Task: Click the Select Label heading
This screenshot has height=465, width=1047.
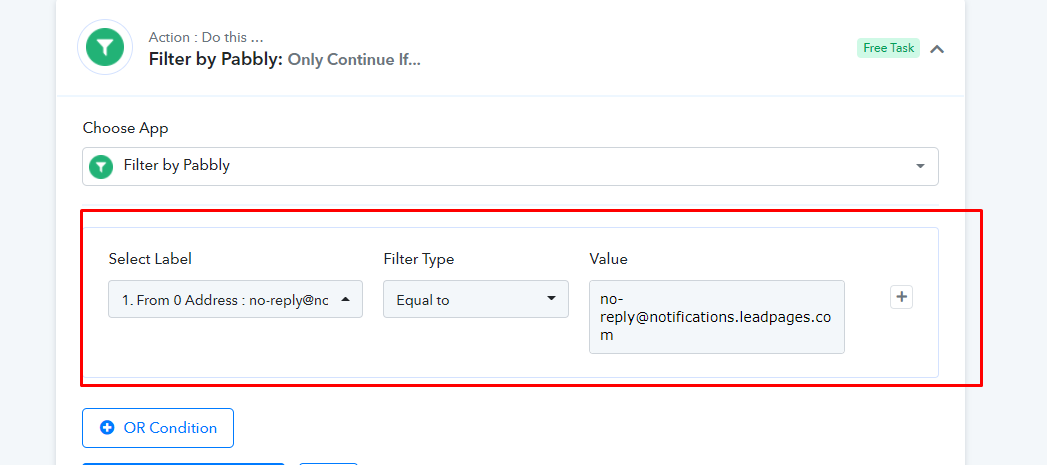Action: click(150, 259)
